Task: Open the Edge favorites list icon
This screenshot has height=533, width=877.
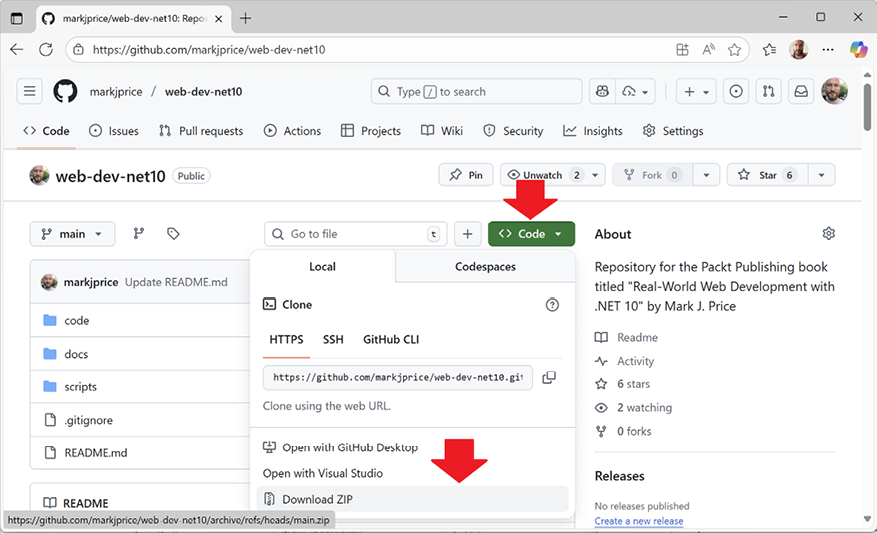Action: [x=770, y=50]
